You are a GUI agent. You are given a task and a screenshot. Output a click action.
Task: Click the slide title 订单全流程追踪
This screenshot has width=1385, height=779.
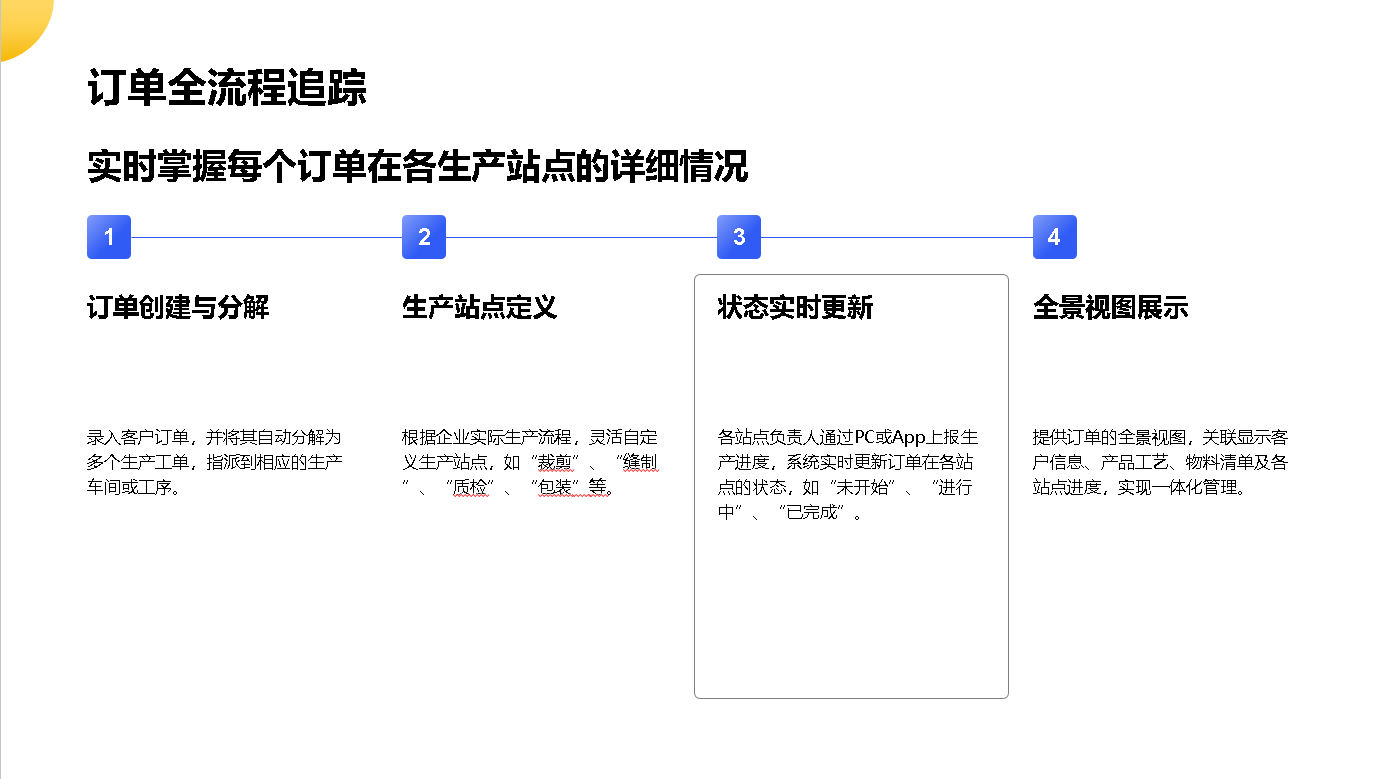(227, 88)
